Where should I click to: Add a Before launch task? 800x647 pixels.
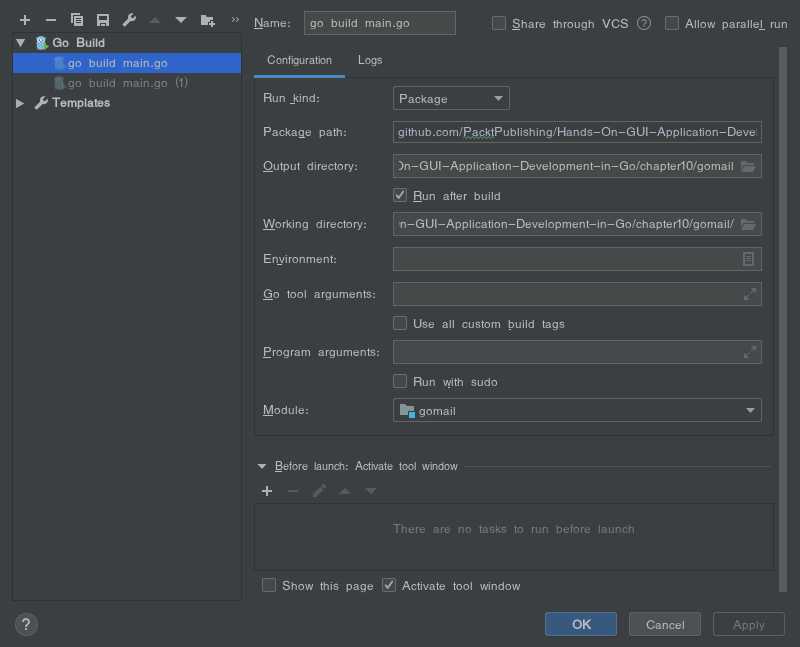coord(267,491)
